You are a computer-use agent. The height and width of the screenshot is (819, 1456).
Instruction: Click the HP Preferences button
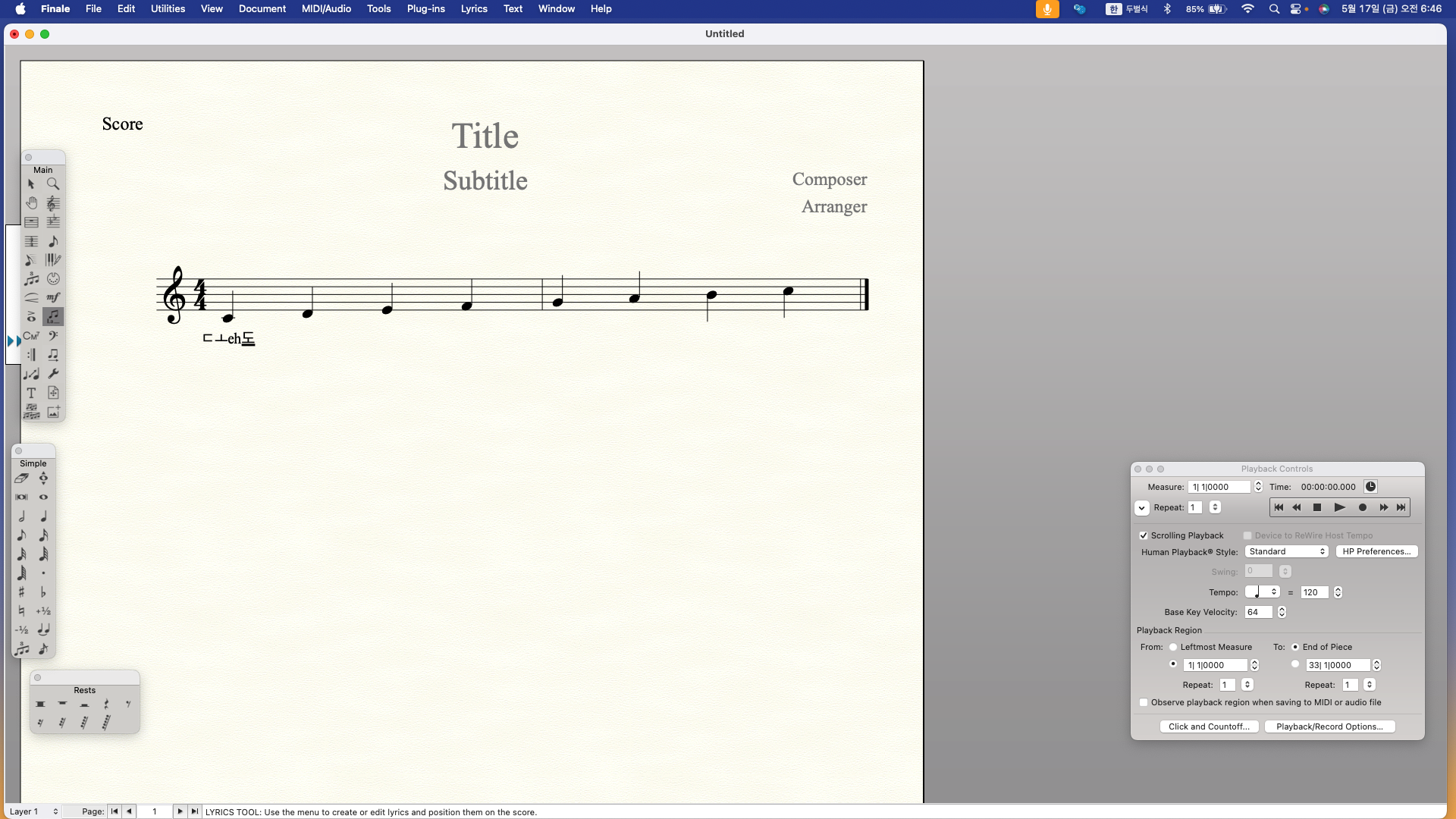click(x=1376, y=551)
